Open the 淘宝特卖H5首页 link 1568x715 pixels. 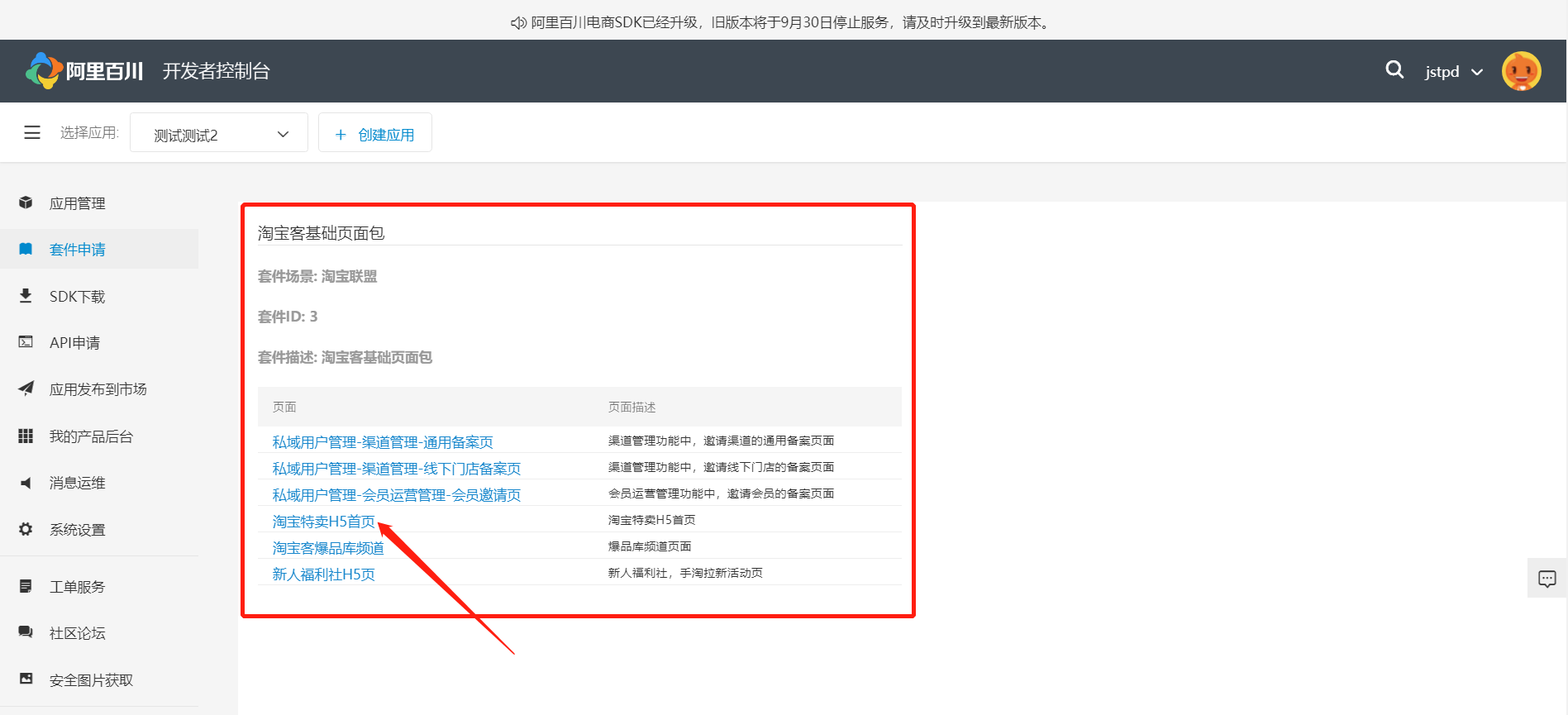tap(324, 522)
